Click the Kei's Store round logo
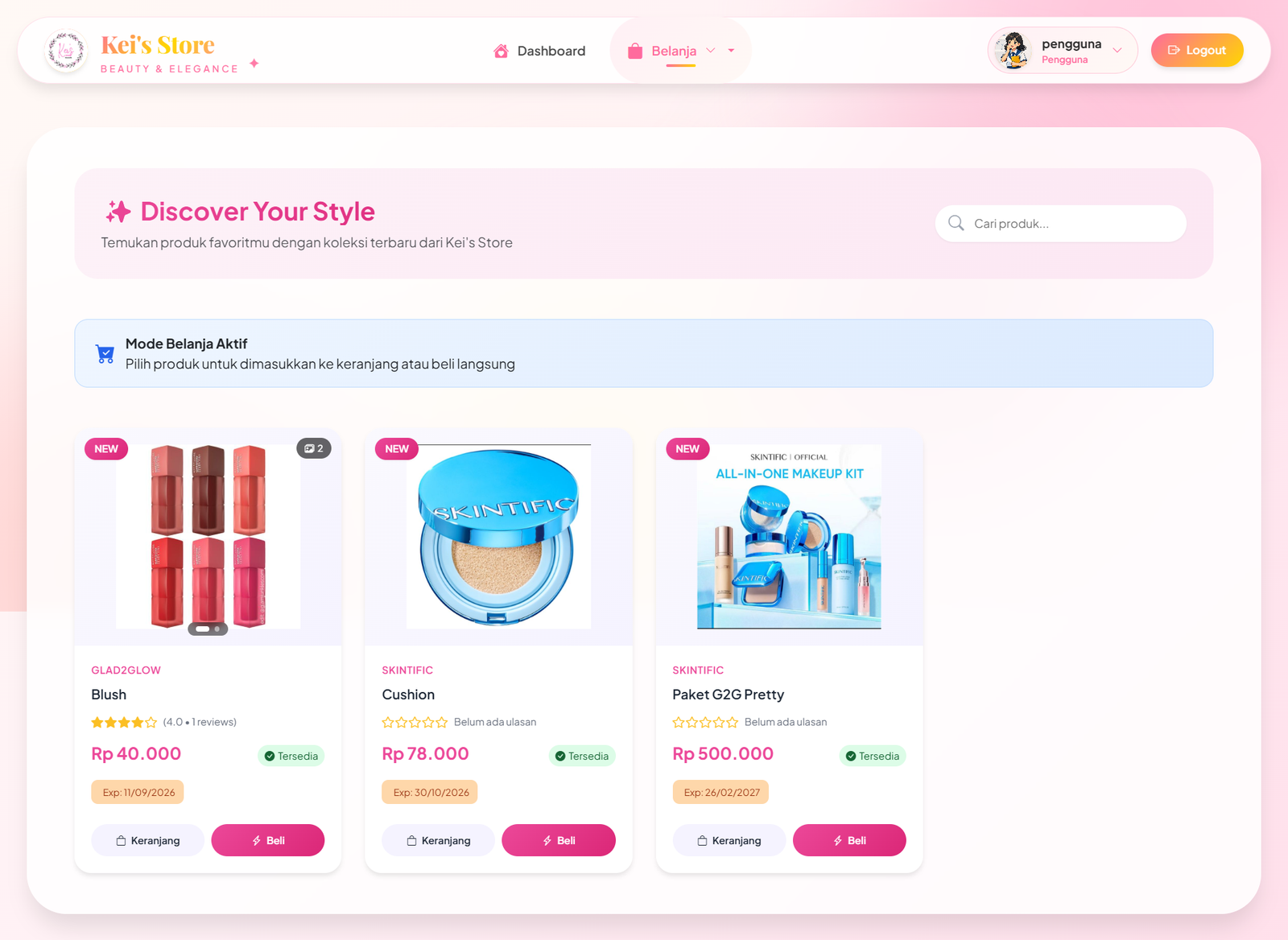The height and width of the screenshot is (940, 1288). pyautogui.click(x=66, y=51)
